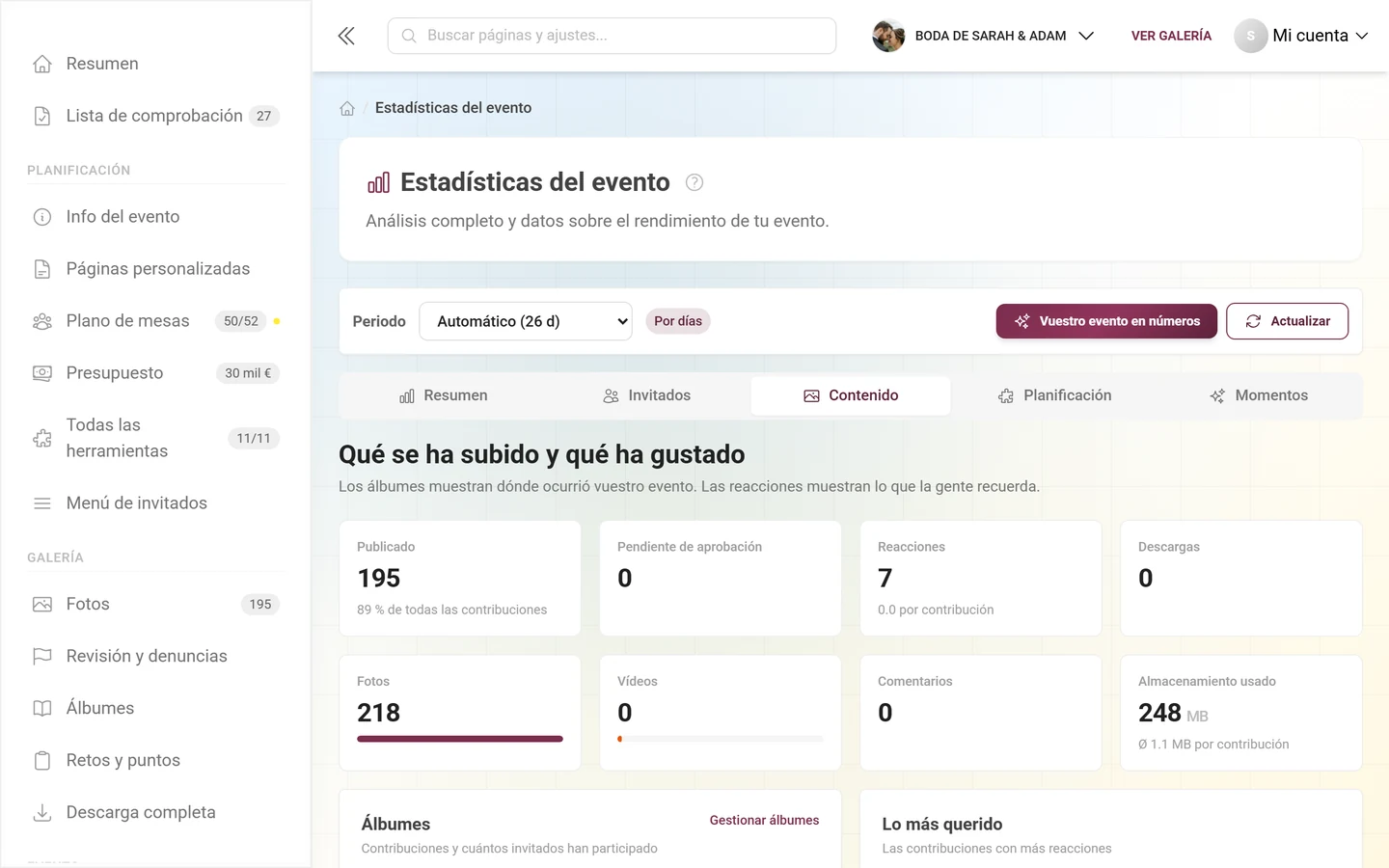Open the Periodo dropdown Automático (26 d)

pyautogui.click(x=526, y=321)
